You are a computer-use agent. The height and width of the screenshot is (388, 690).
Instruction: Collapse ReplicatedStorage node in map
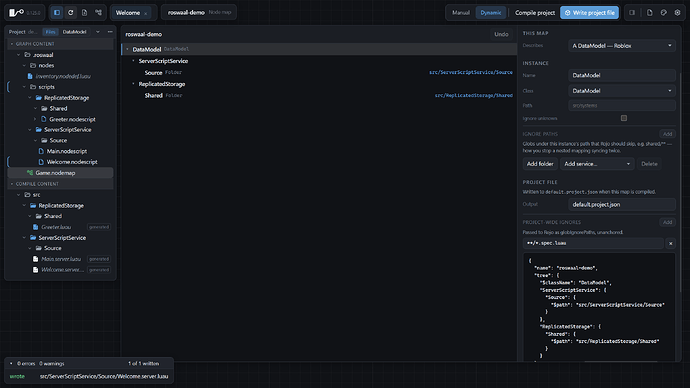134,84
